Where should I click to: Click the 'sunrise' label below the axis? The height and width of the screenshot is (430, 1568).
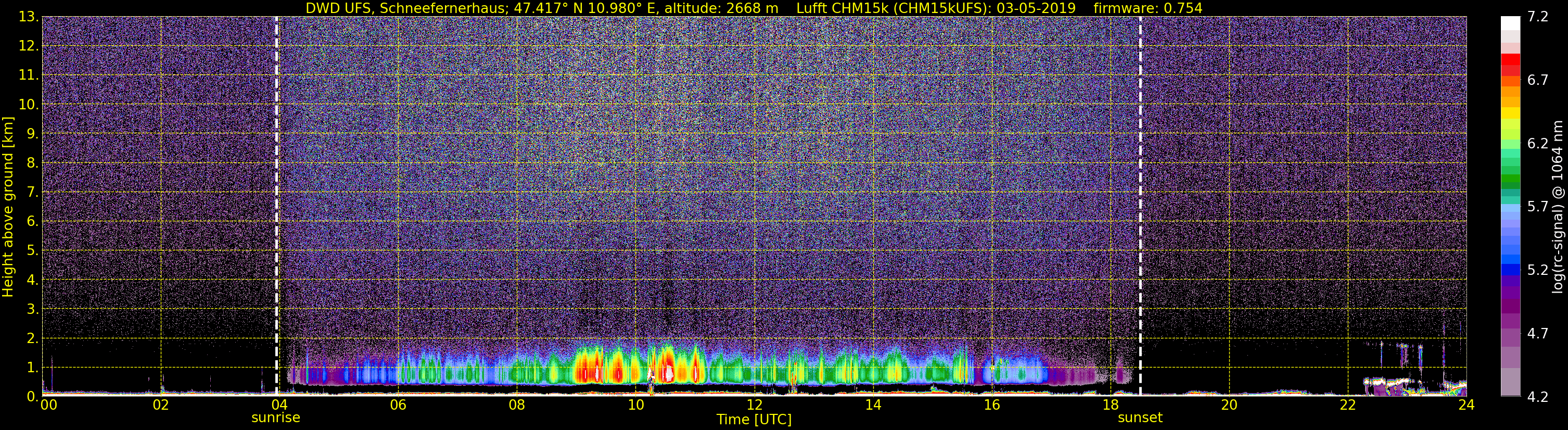click(276, 418)
